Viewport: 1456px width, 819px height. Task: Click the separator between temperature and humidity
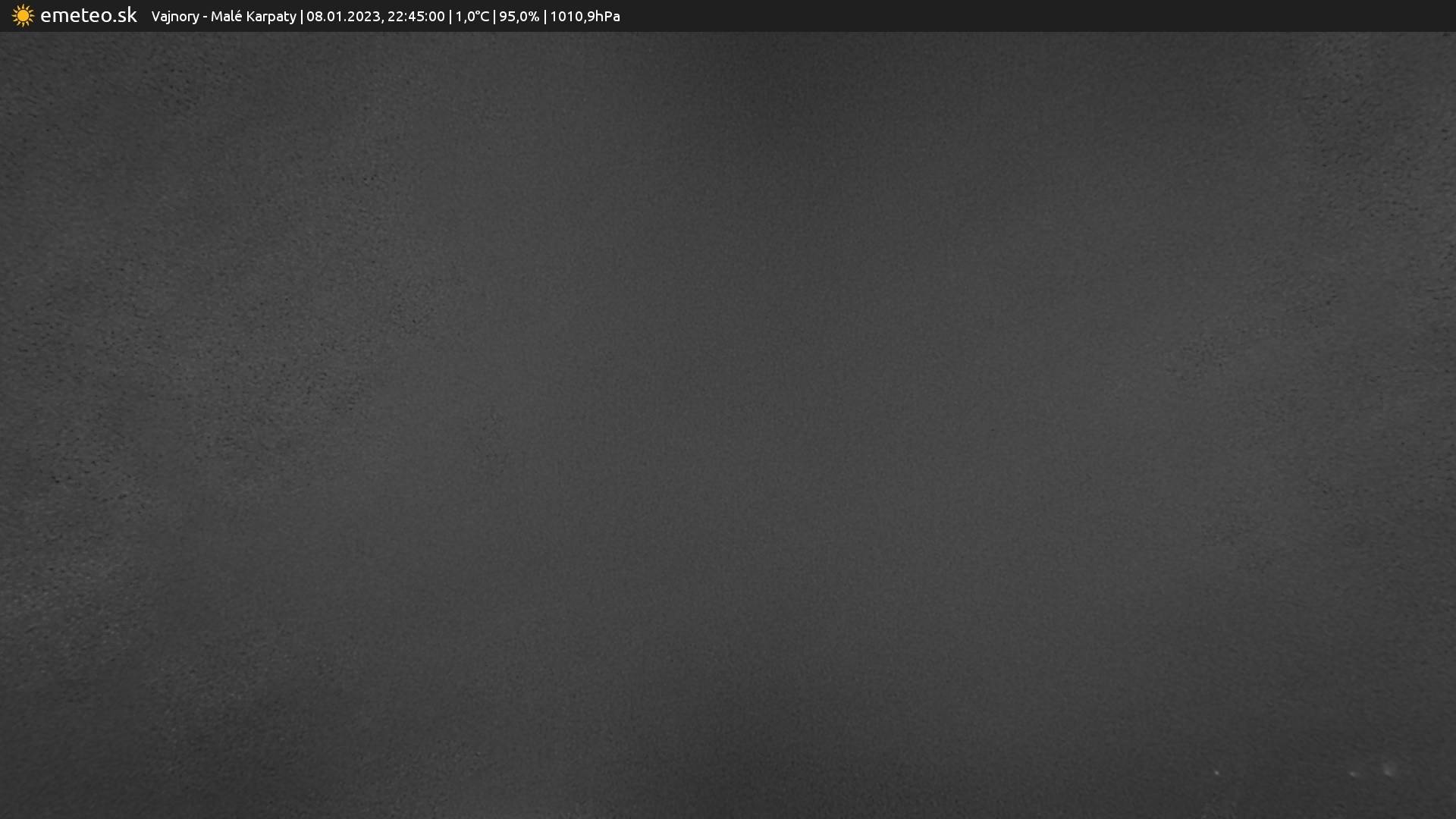point(494,17)
